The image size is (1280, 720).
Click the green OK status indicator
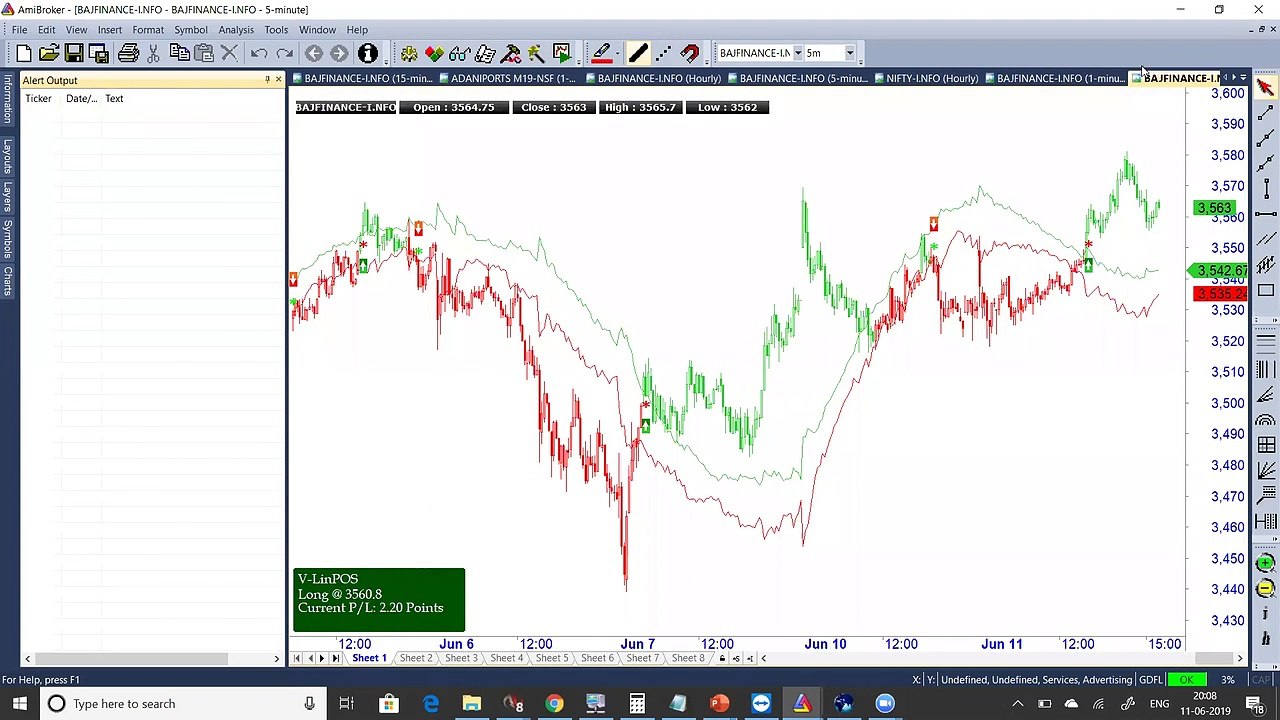click(x=1186, y=680)
